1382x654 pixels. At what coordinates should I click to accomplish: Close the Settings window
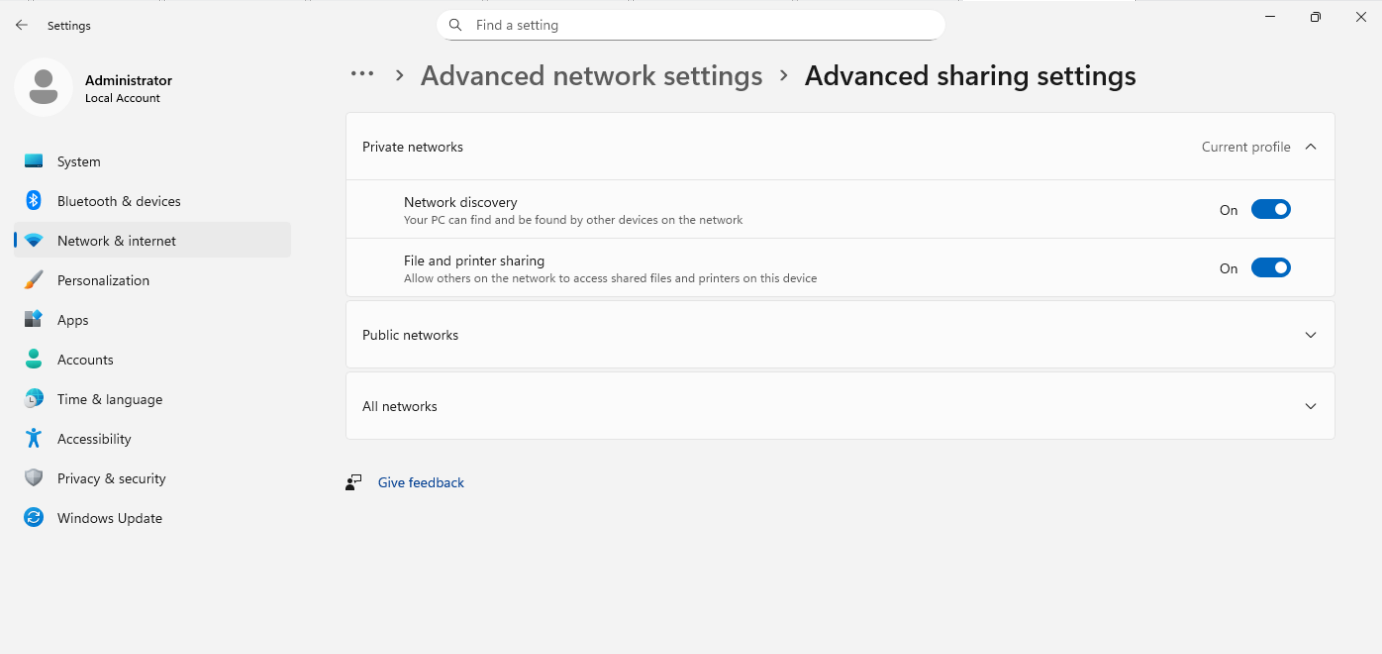[1360, 17]
